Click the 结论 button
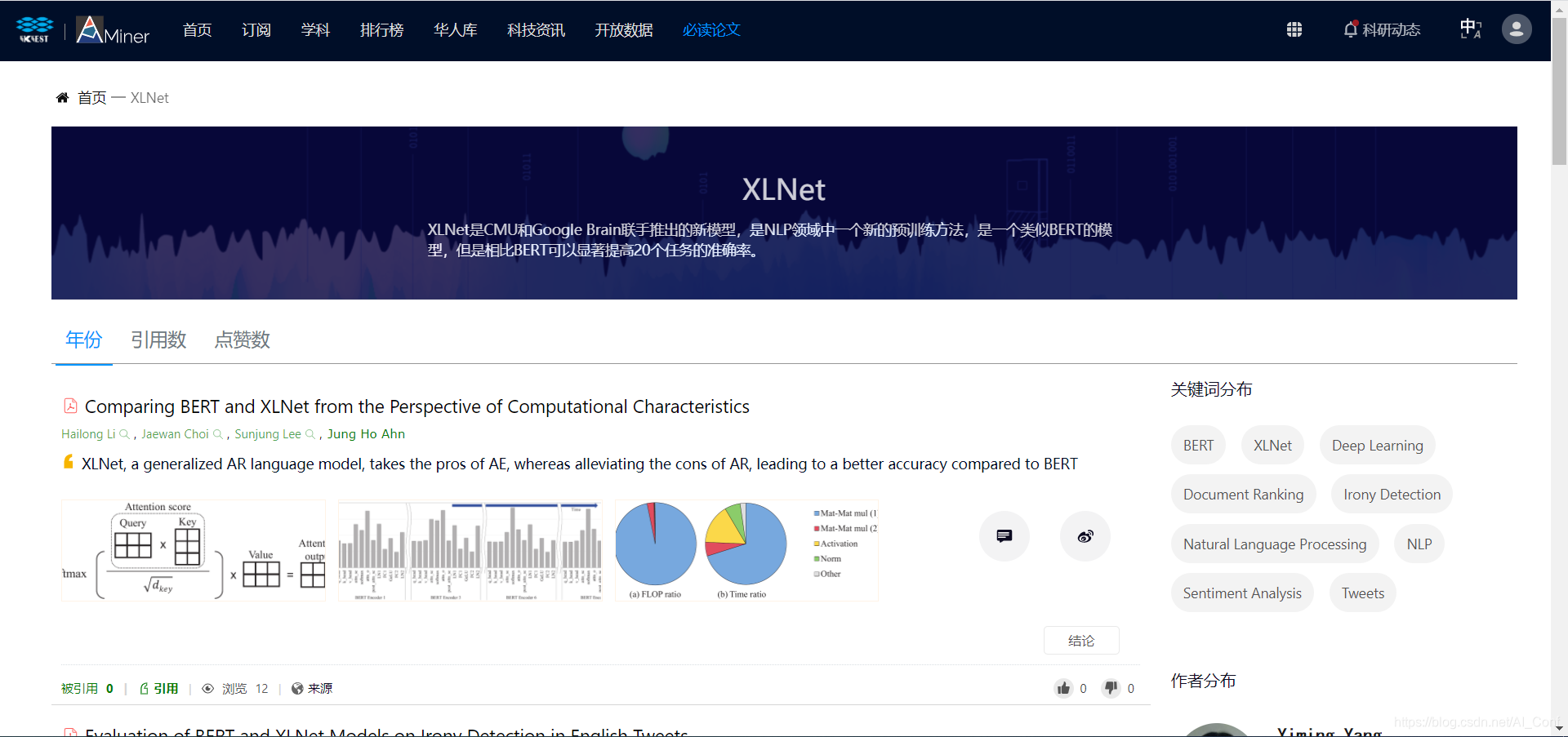This screenshot has width=1568, height=737. coord(1081,641)
